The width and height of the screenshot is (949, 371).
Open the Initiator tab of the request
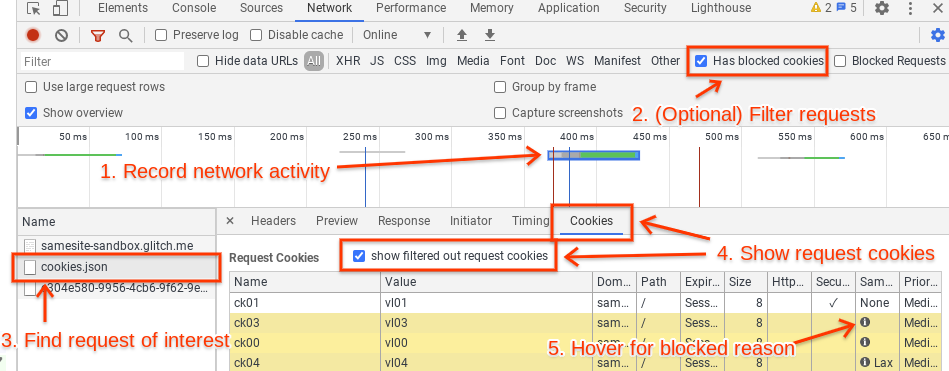[471, 221]
